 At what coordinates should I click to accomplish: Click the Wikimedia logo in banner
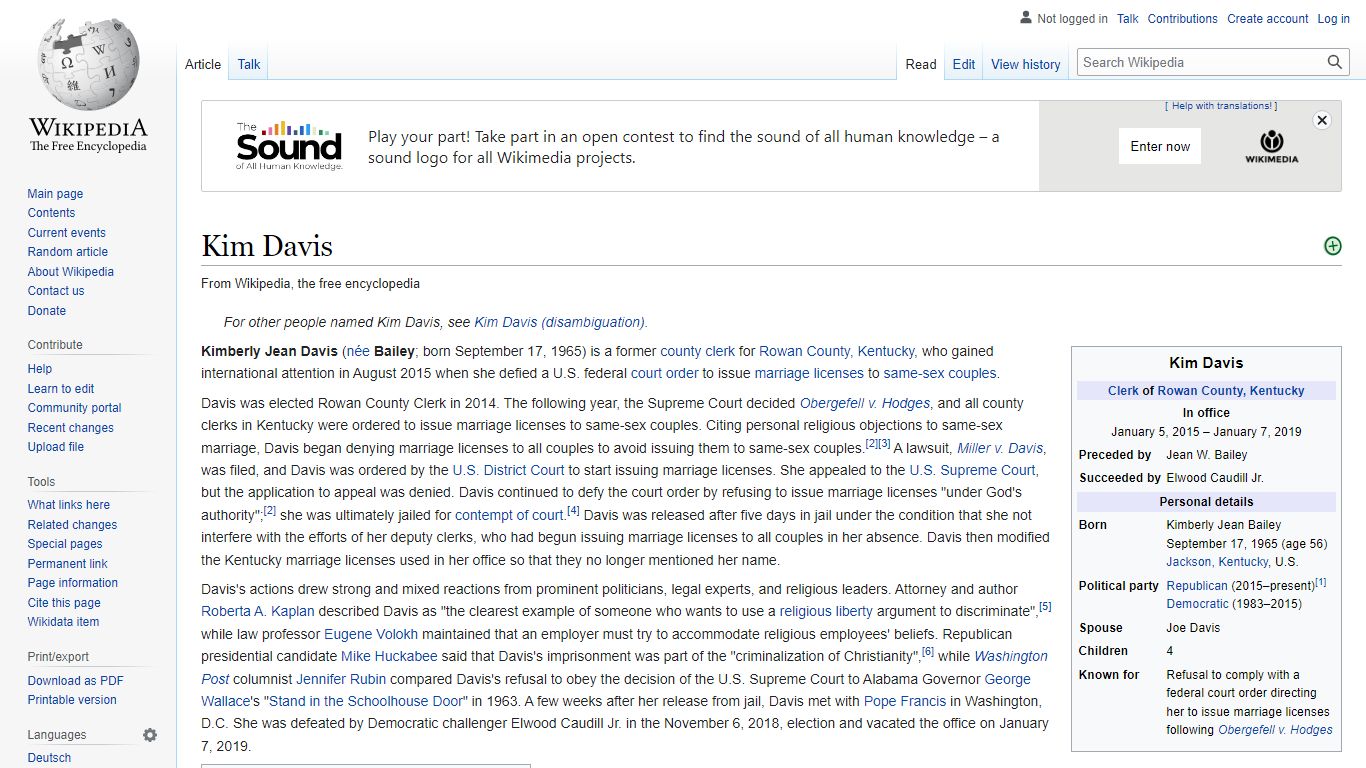click(1271, 146)
